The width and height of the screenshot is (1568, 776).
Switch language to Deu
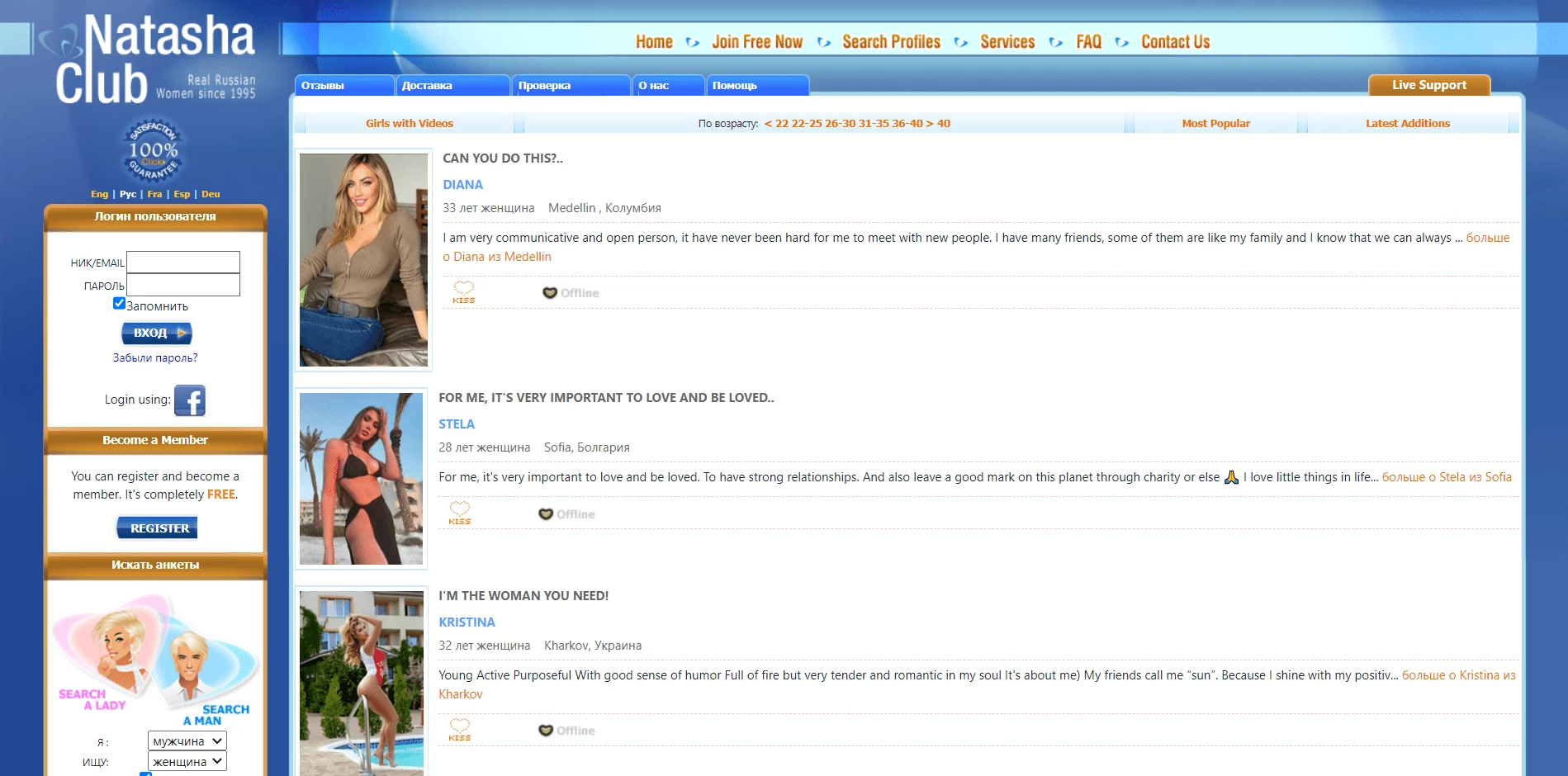211,194
